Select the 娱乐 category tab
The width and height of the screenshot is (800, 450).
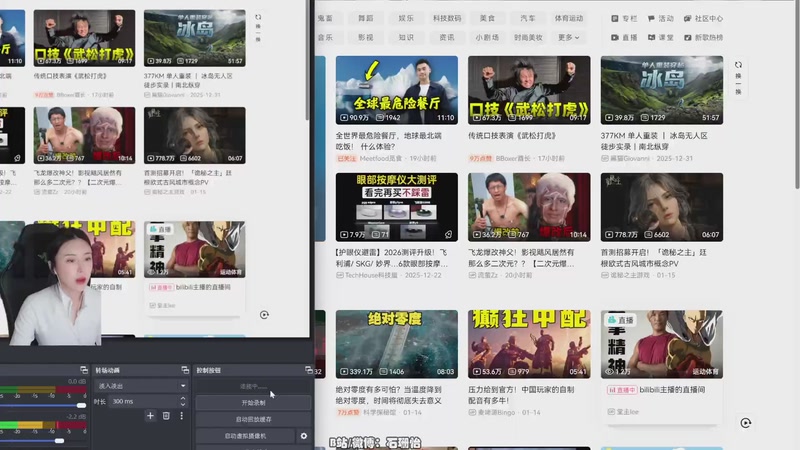[x=406, y=18]
